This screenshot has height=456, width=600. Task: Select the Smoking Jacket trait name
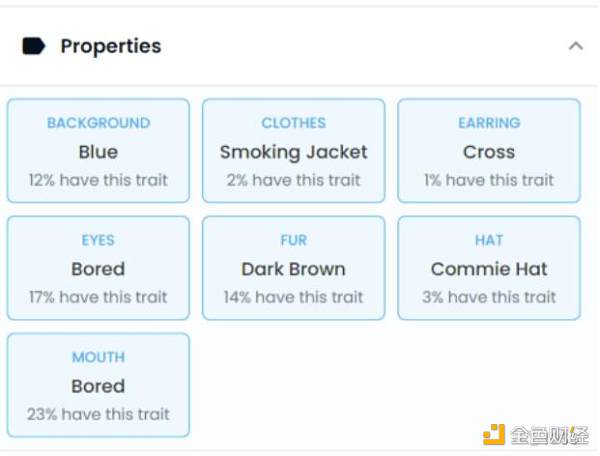click(x=294, y=152)
